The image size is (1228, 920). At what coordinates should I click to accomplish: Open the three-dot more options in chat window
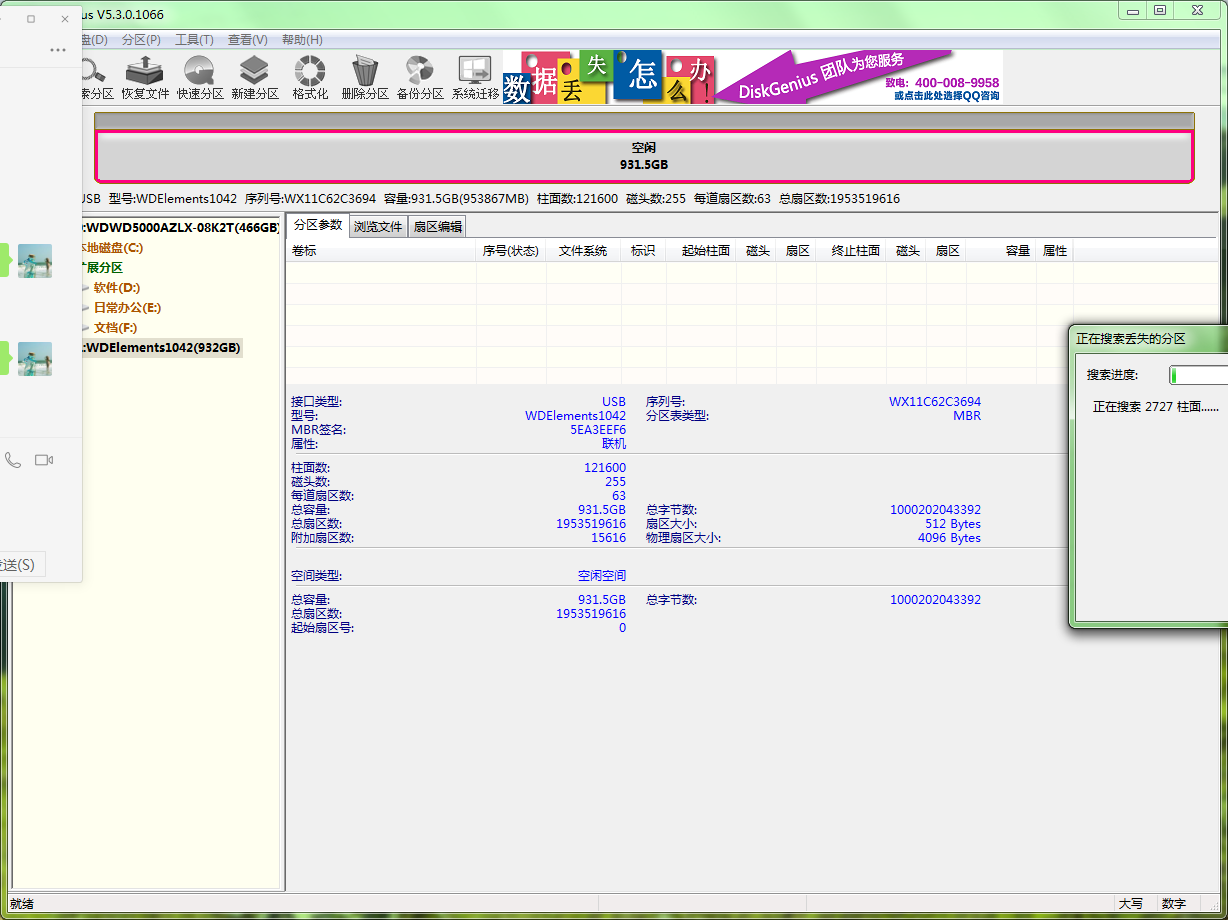point(58,50)
